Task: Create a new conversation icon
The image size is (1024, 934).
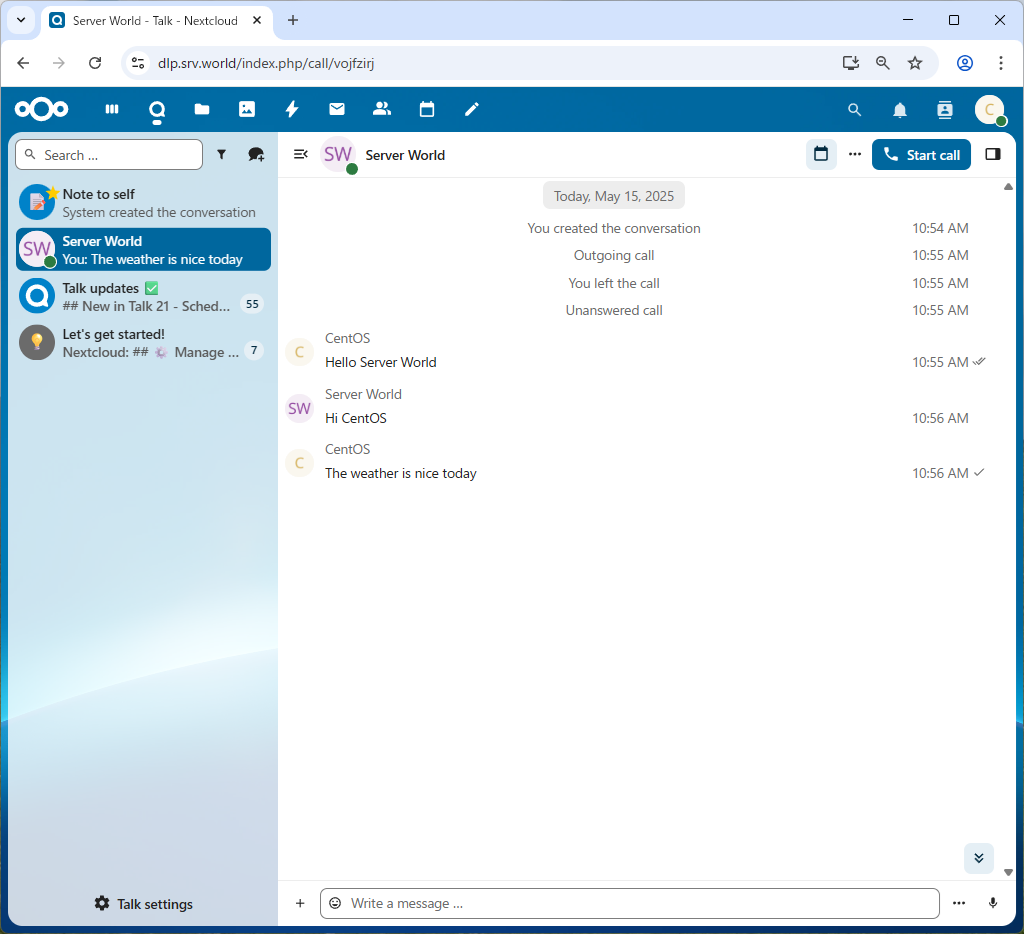Action: pos(256,154)
